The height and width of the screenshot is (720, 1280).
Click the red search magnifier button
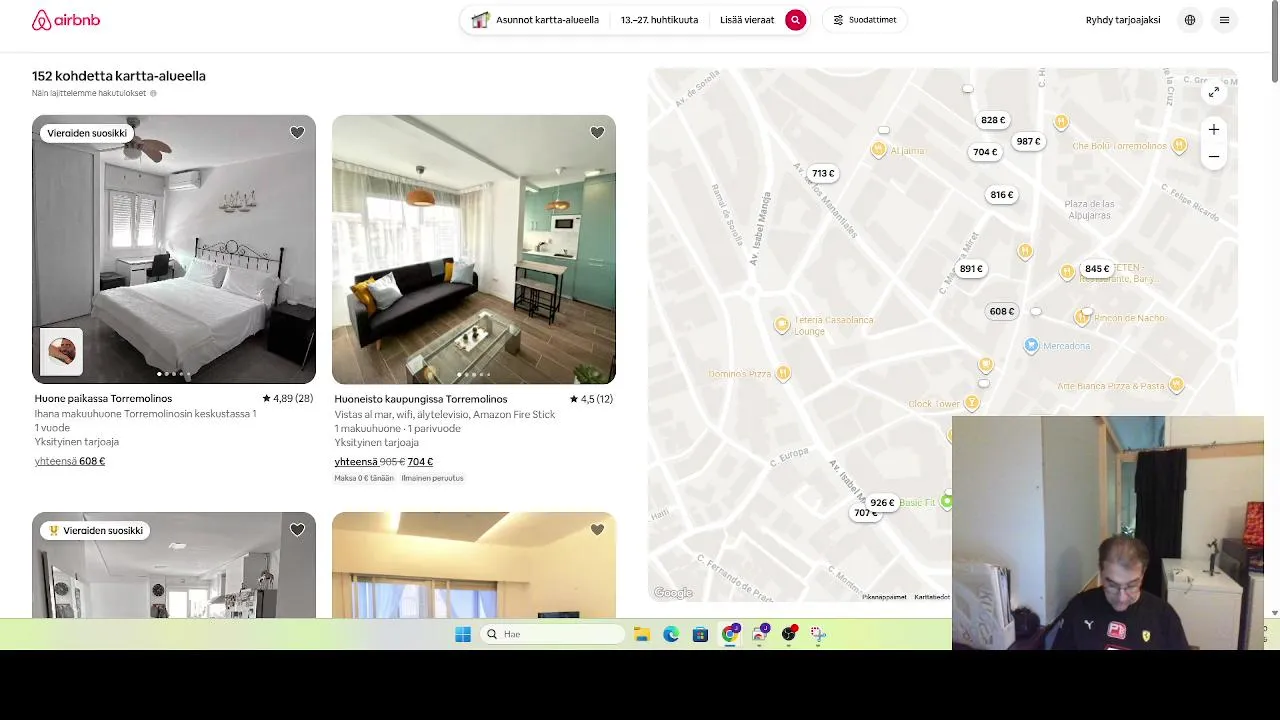[795, 20]
